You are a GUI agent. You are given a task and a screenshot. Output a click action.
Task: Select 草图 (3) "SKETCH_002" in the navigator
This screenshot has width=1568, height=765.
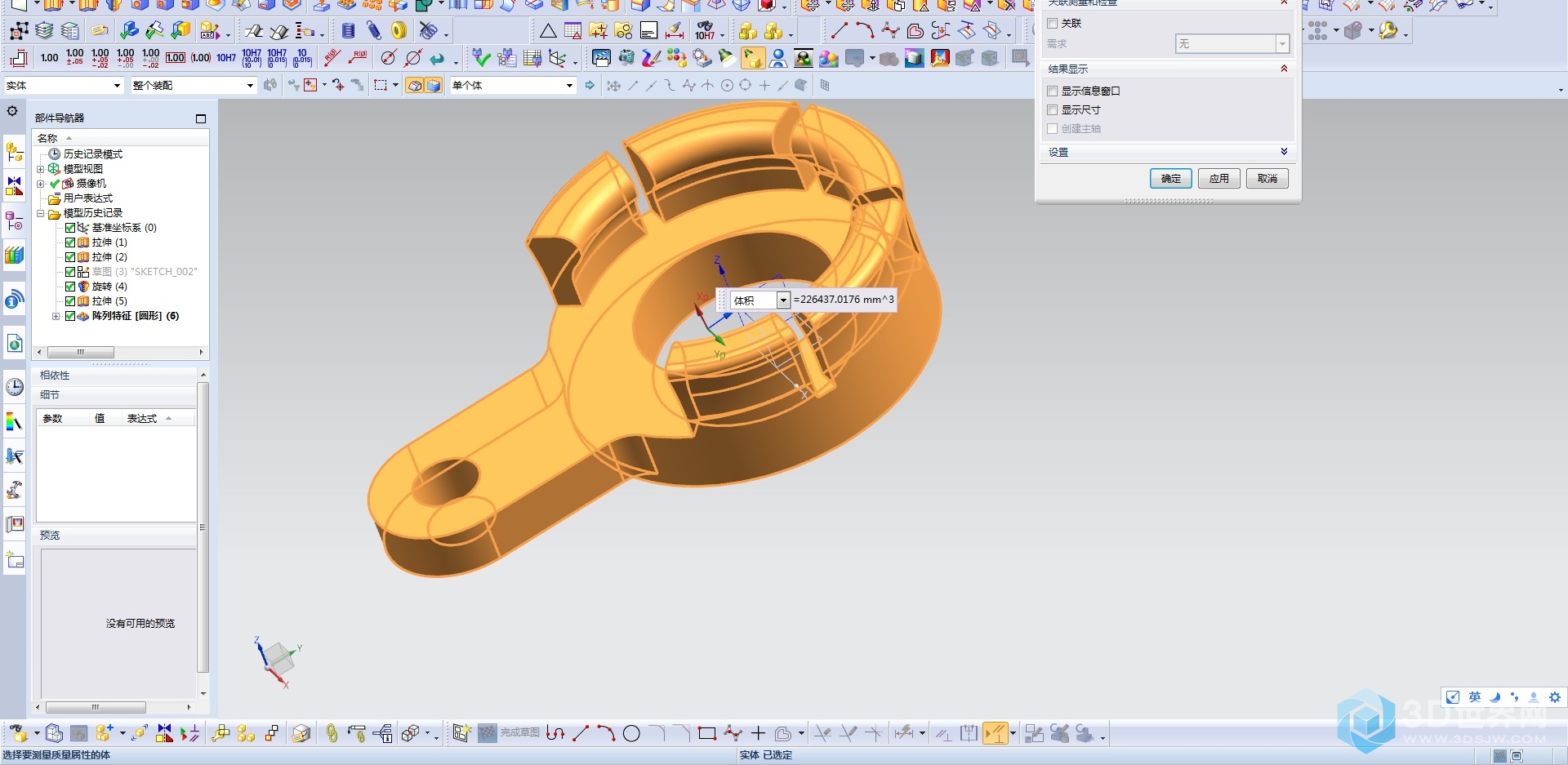click(144, 272)
